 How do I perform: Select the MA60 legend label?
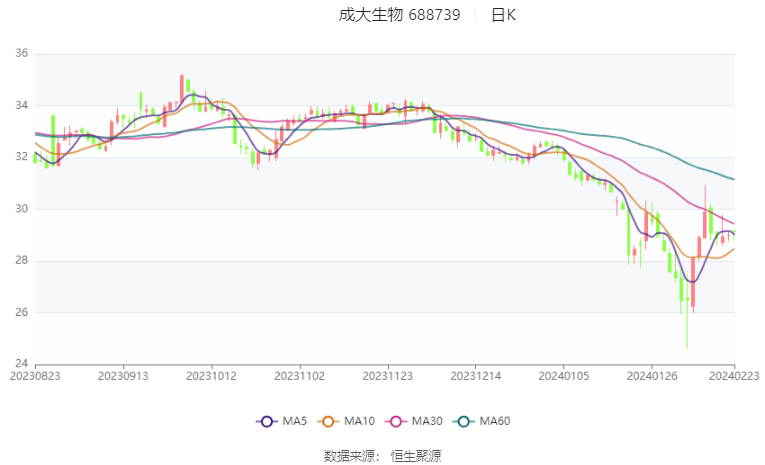495,421
